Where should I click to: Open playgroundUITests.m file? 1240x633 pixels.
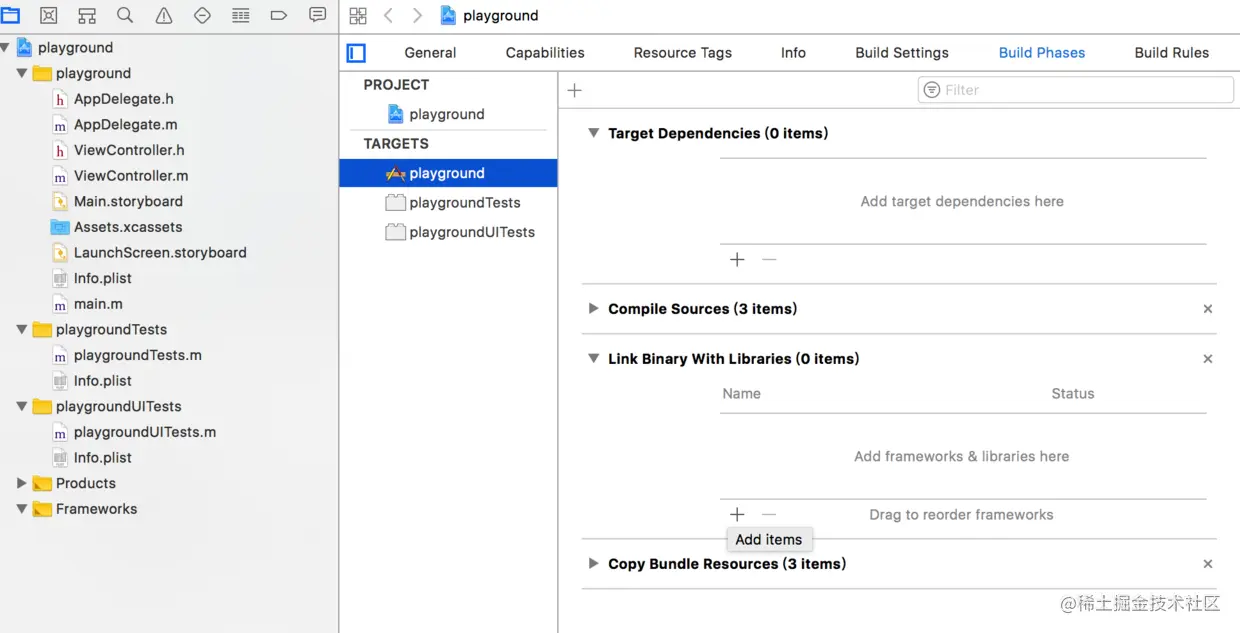(x=145, y=432)
